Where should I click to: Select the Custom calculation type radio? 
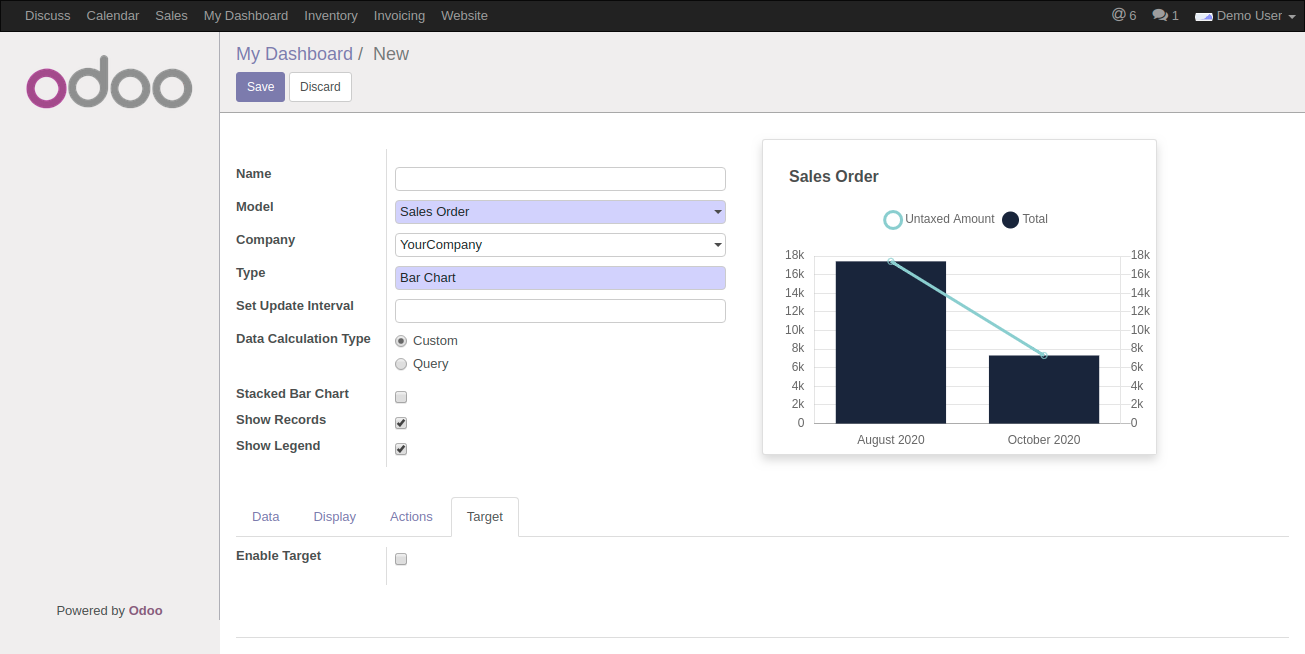[x=401, y=341]
